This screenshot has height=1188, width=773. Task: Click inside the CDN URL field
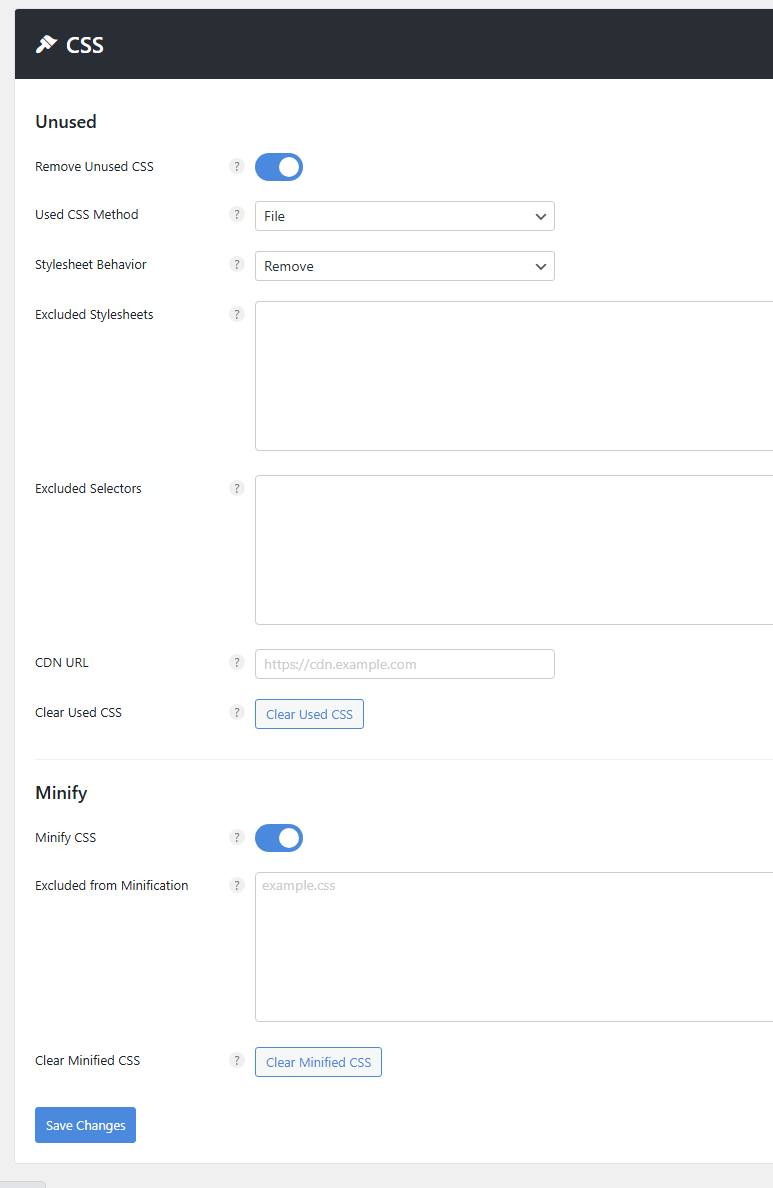(x=404, y=663)
